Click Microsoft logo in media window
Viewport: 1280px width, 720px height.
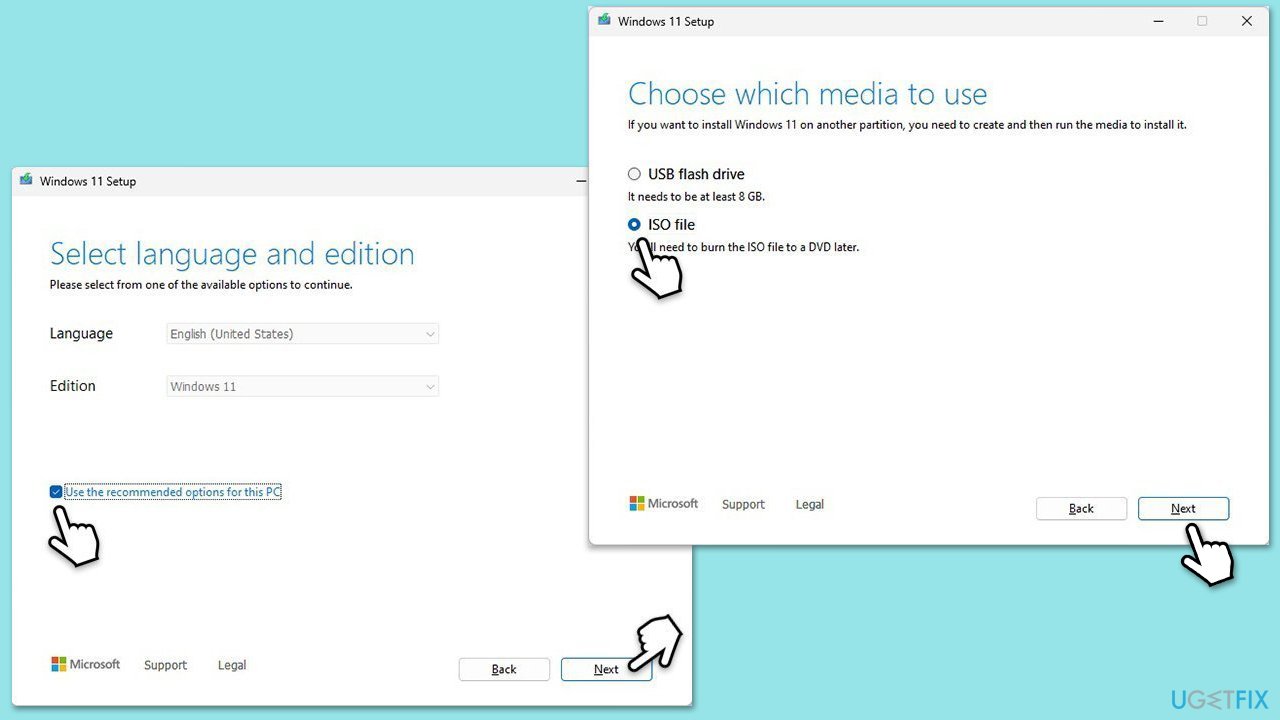pos(664,504)
